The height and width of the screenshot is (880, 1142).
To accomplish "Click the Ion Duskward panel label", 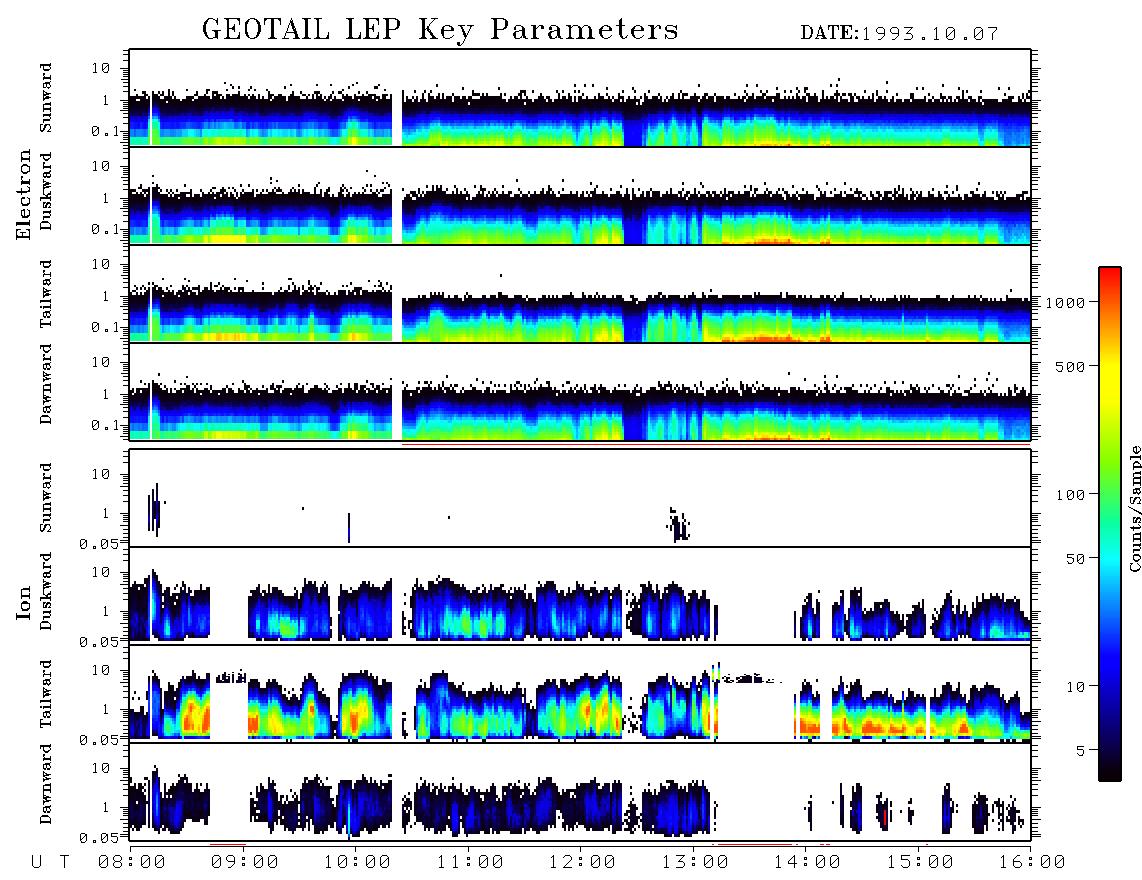I will click(x=46, y=592).
